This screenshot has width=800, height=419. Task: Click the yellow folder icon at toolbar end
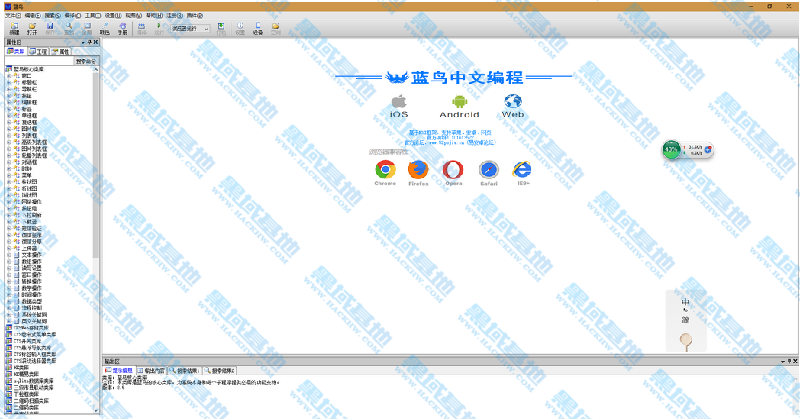point(276,26)
